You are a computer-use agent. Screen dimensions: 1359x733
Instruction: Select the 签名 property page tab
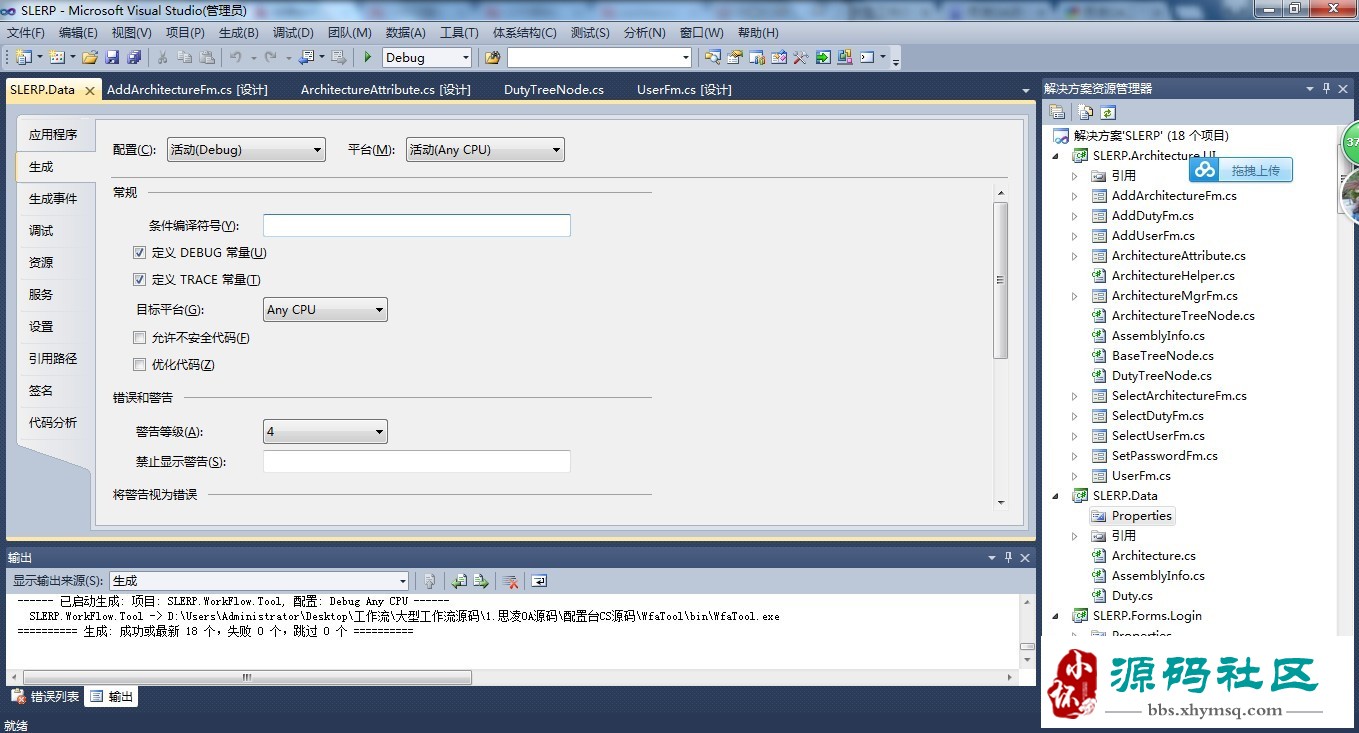(x=53, y=390)
